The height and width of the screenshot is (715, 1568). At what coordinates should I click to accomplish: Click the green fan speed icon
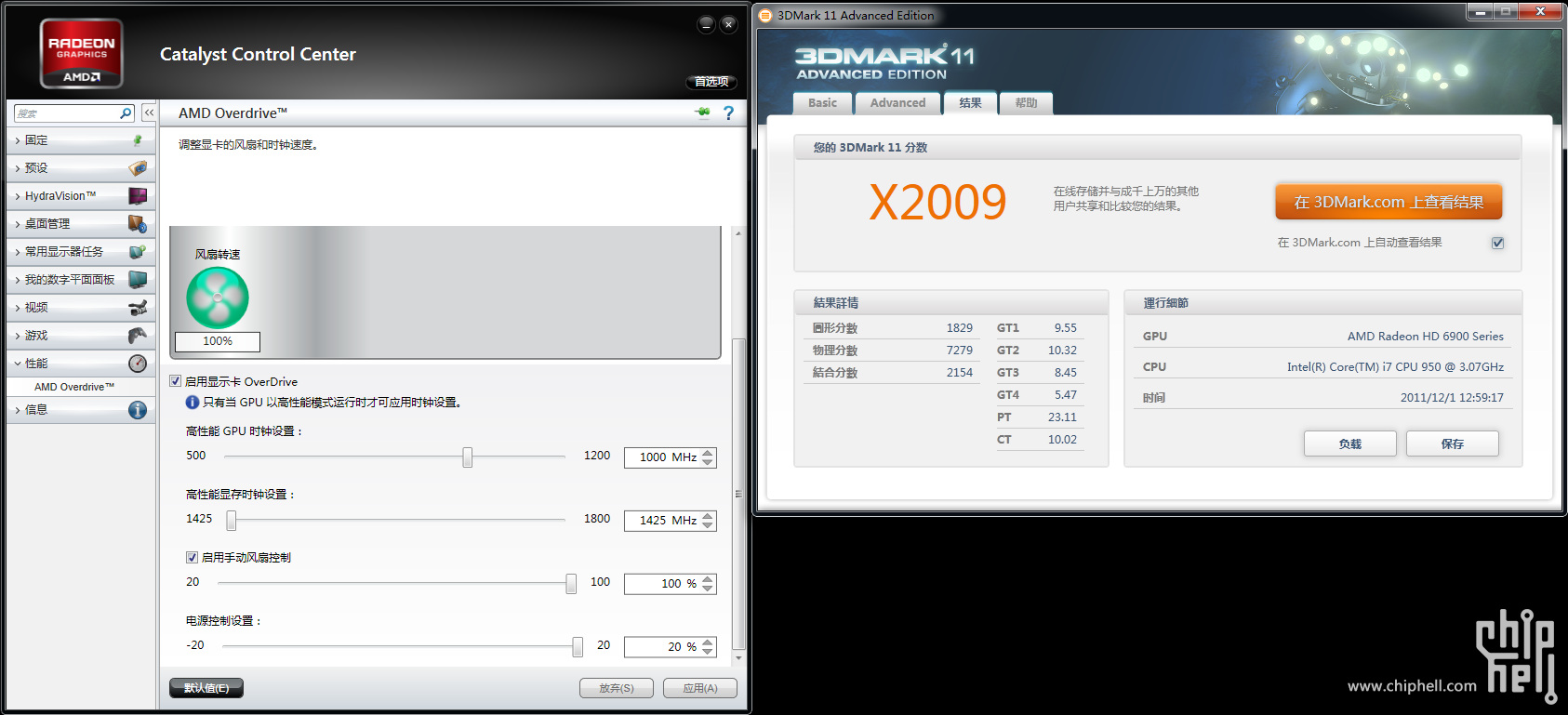click(x=218, y=298)
